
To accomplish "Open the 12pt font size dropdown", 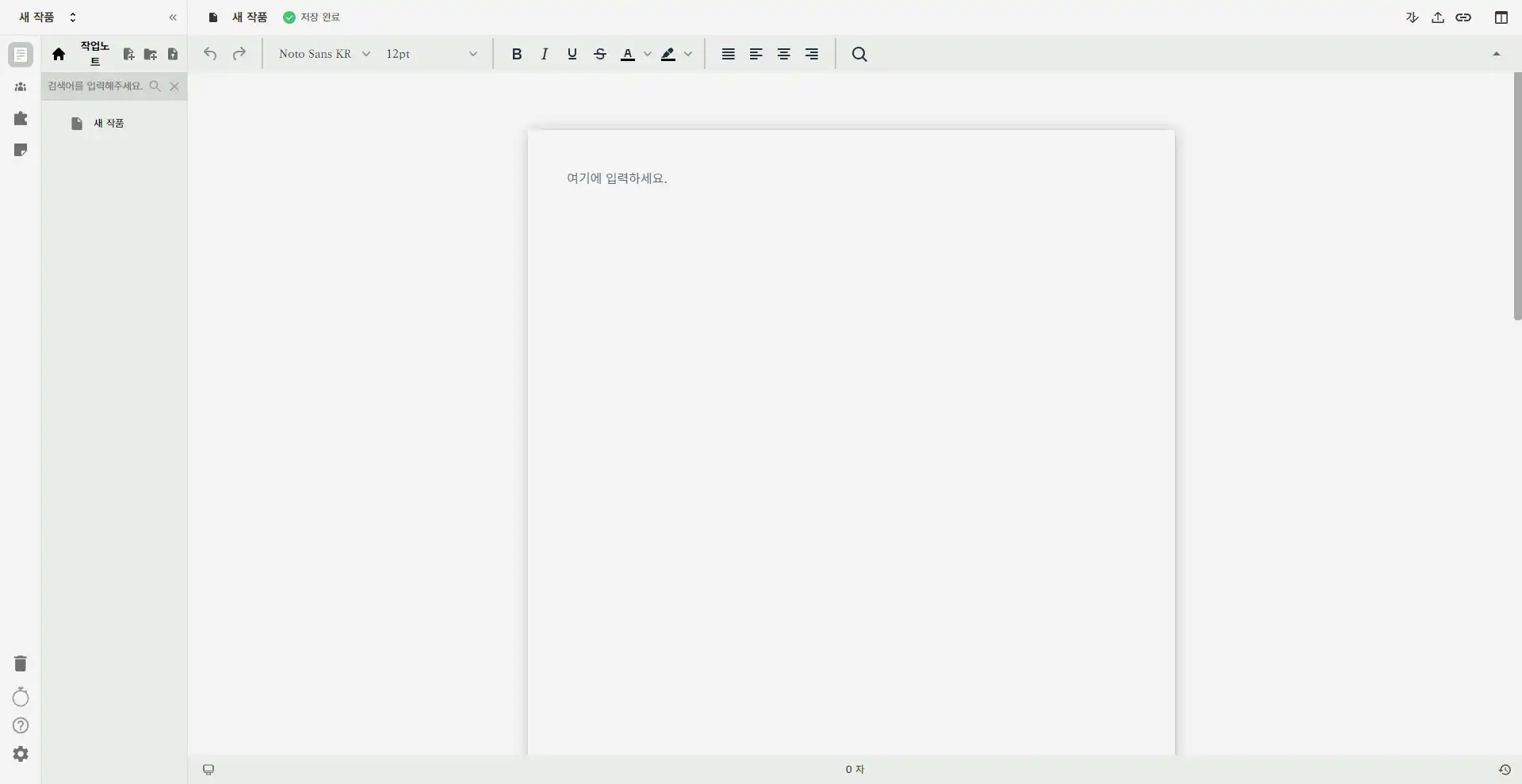I will pyautogui.click(x=431, y=54).
